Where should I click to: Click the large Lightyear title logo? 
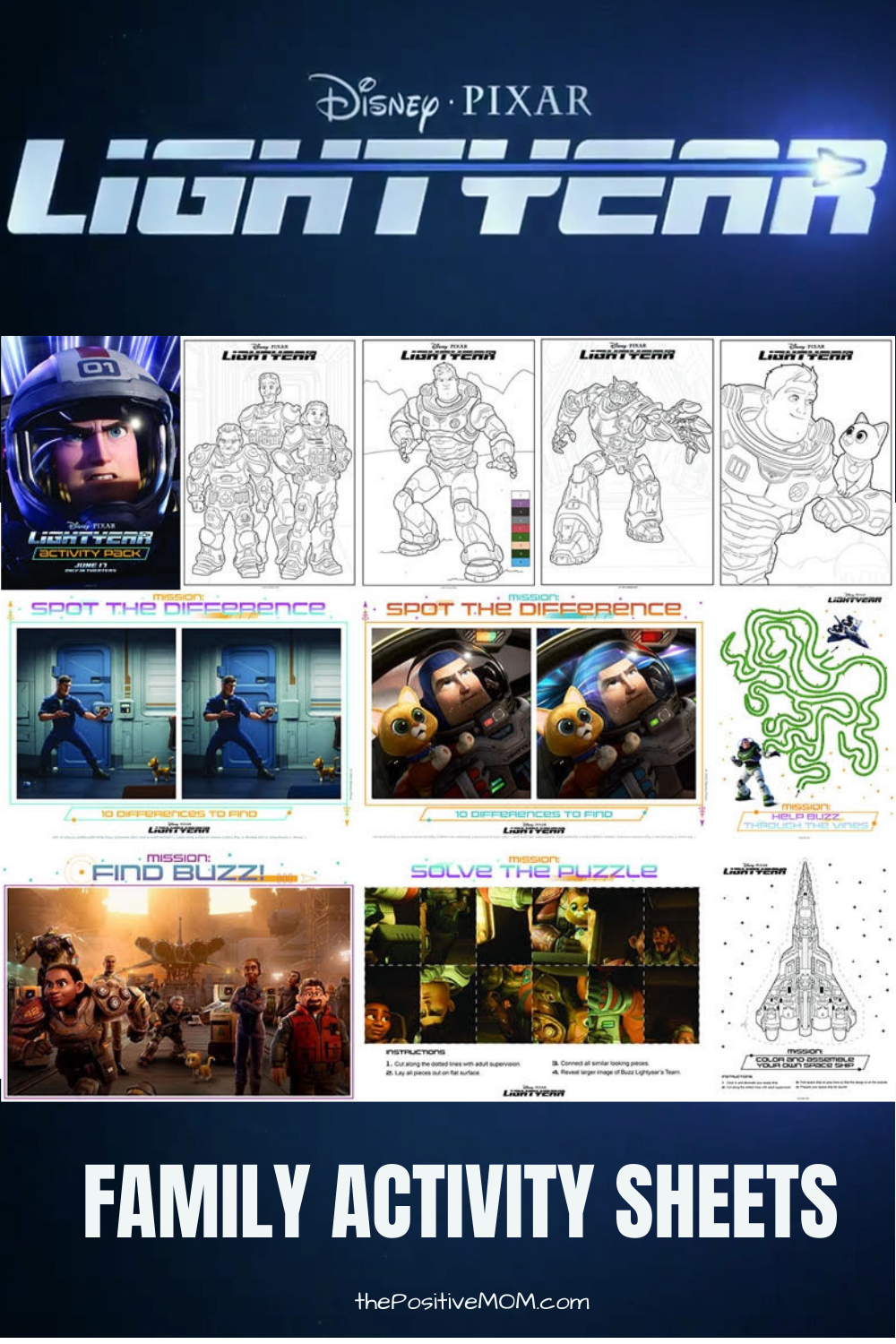click(x=445, y=187)
